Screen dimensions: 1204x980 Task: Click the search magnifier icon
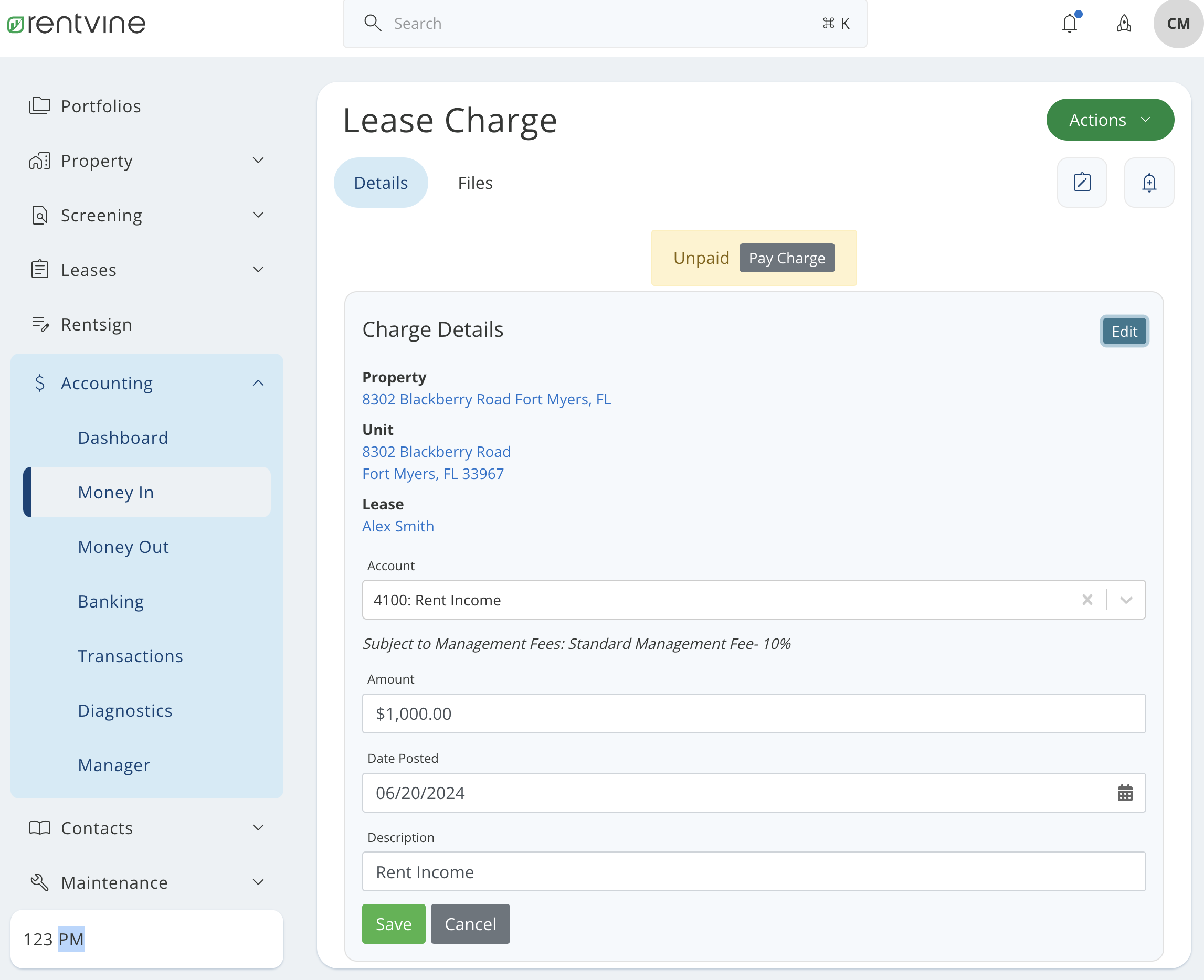tap(373, 23)
